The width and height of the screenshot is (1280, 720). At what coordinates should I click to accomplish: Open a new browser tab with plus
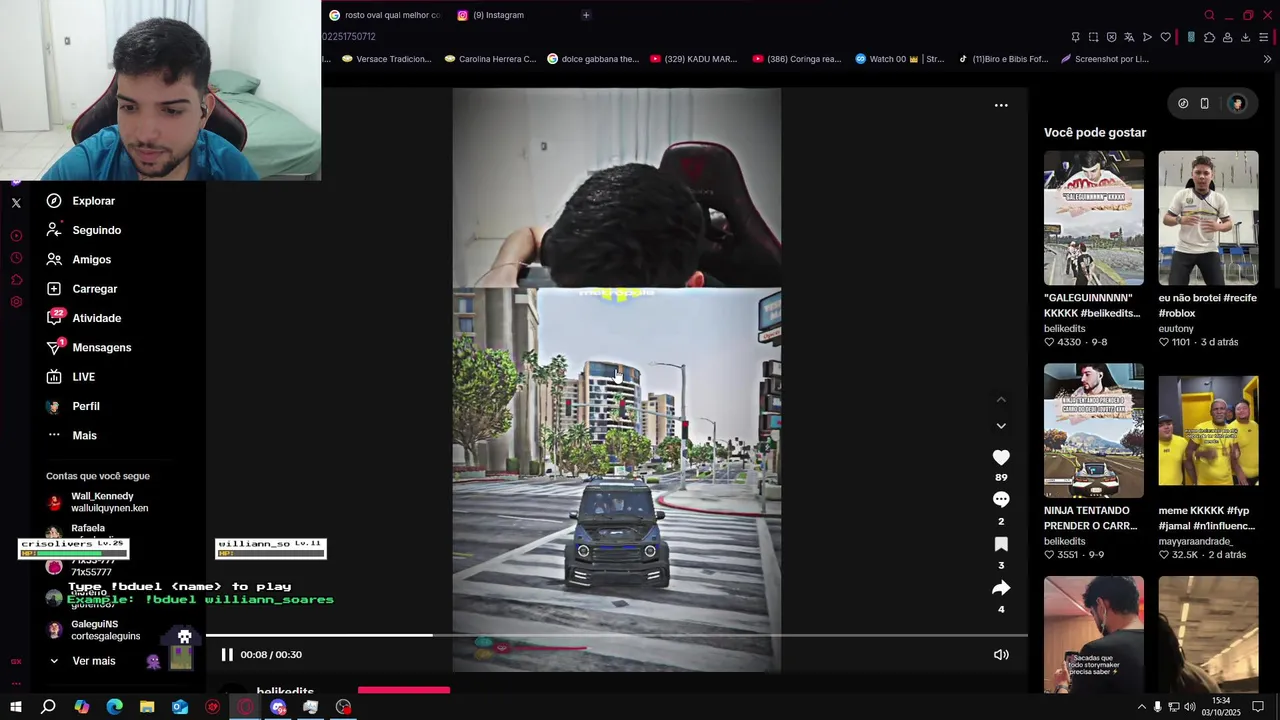point(586,15)
